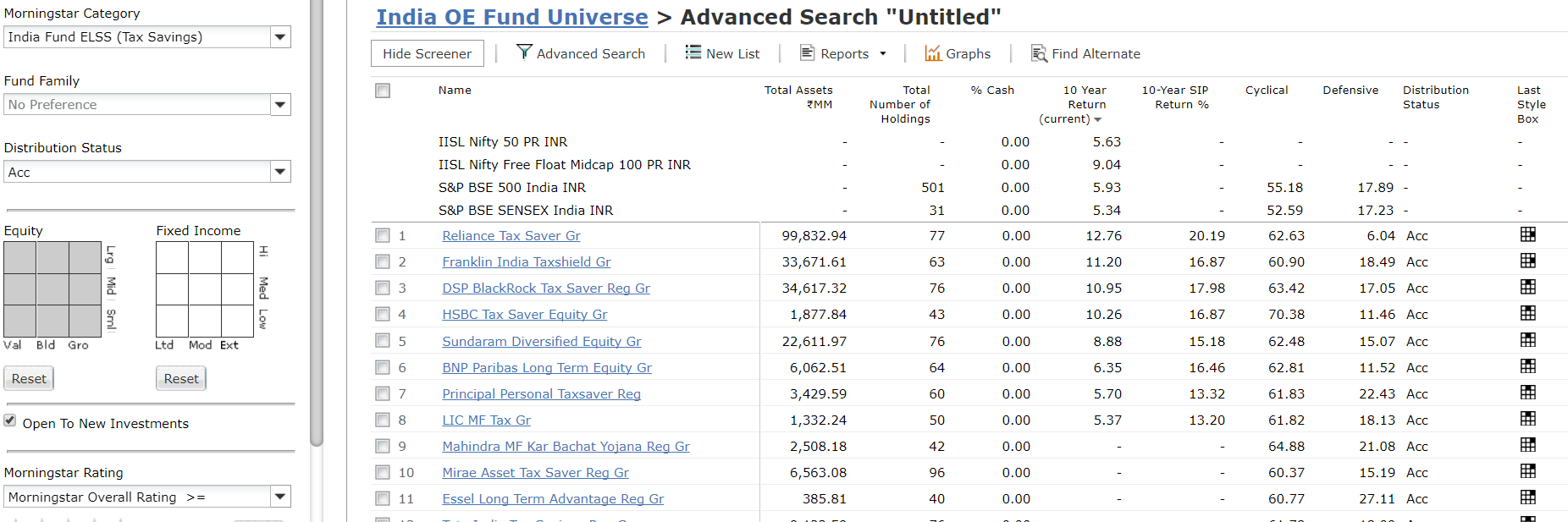Click the screener panel vertical scrollbar
The width and height of the screenshot is (1568, 522).
point(317,222)
